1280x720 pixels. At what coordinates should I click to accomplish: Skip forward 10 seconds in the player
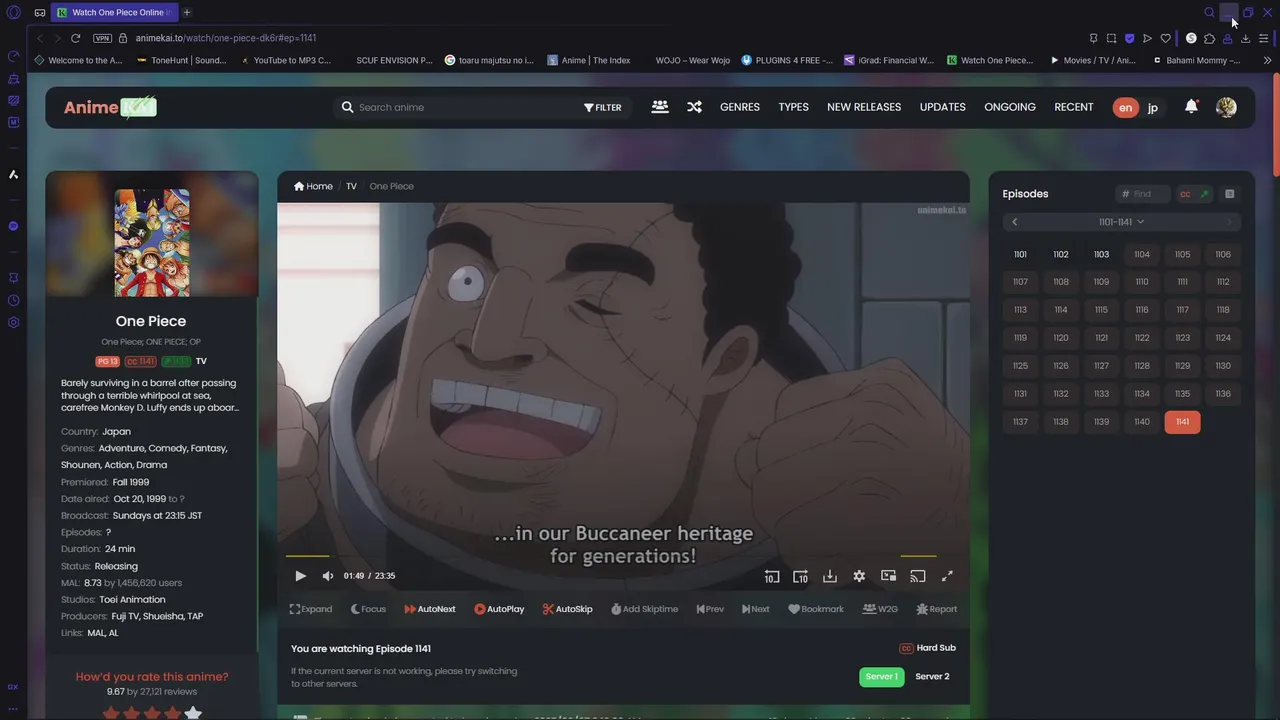tap(800, 576)
